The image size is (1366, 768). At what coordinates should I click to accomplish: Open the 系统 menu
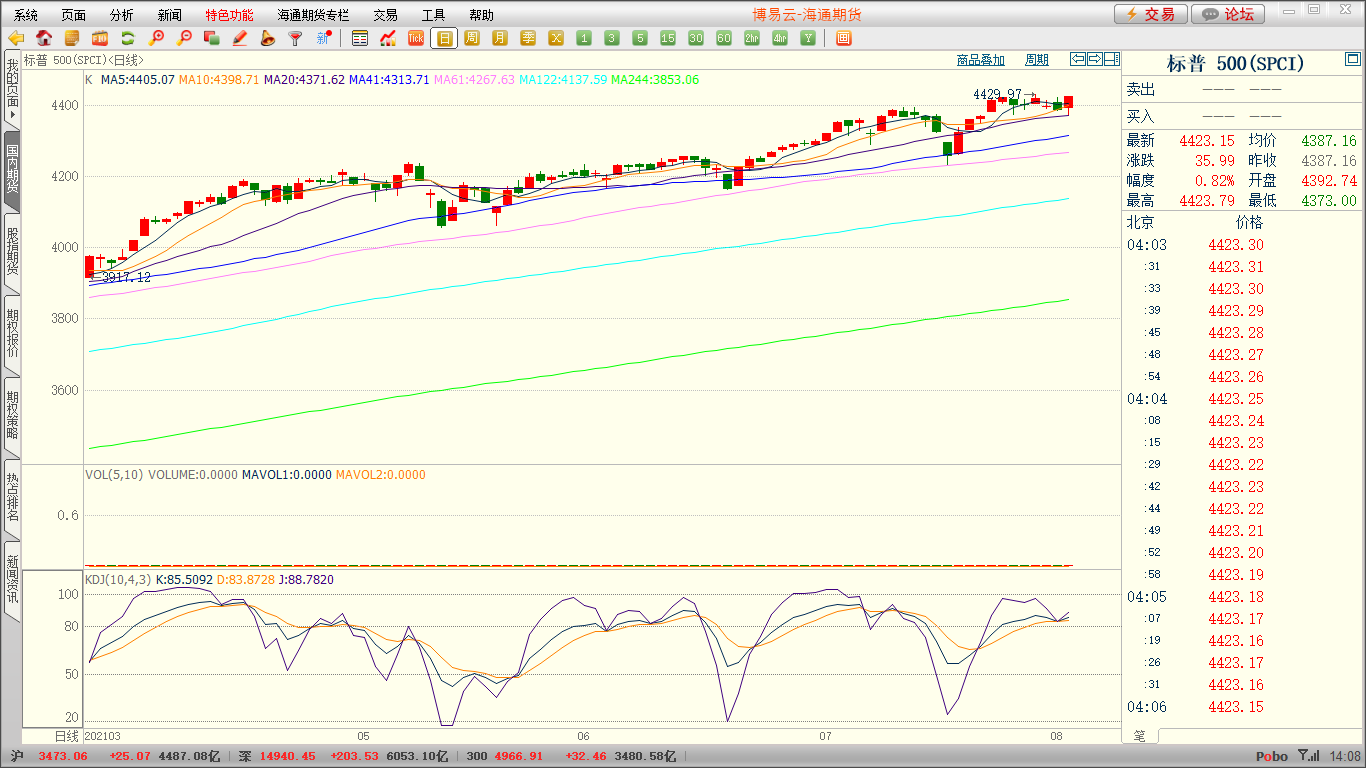point(26,15)
